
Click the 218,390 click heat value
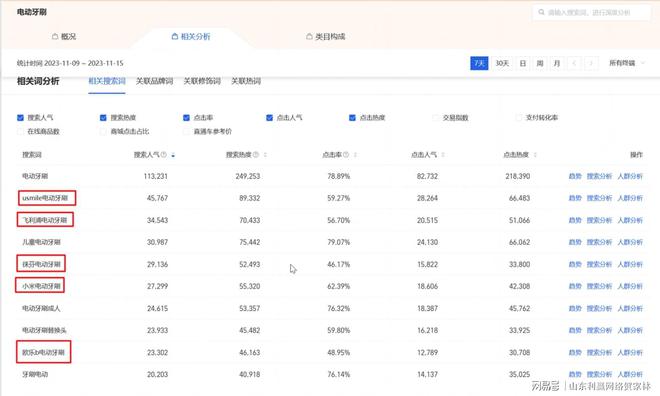[518, 176]
